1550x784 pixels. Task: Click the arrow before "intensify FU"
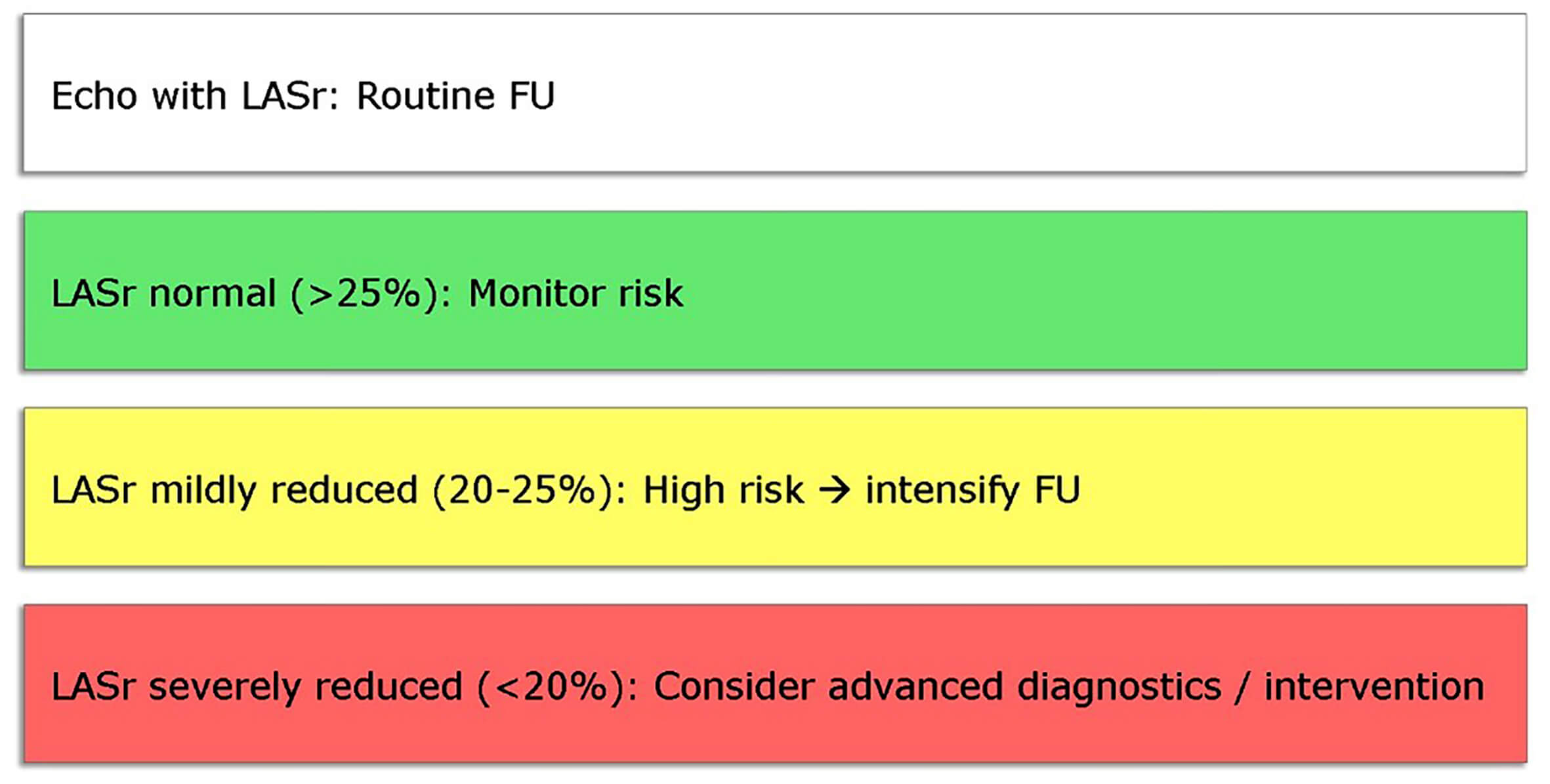(835, 490)
